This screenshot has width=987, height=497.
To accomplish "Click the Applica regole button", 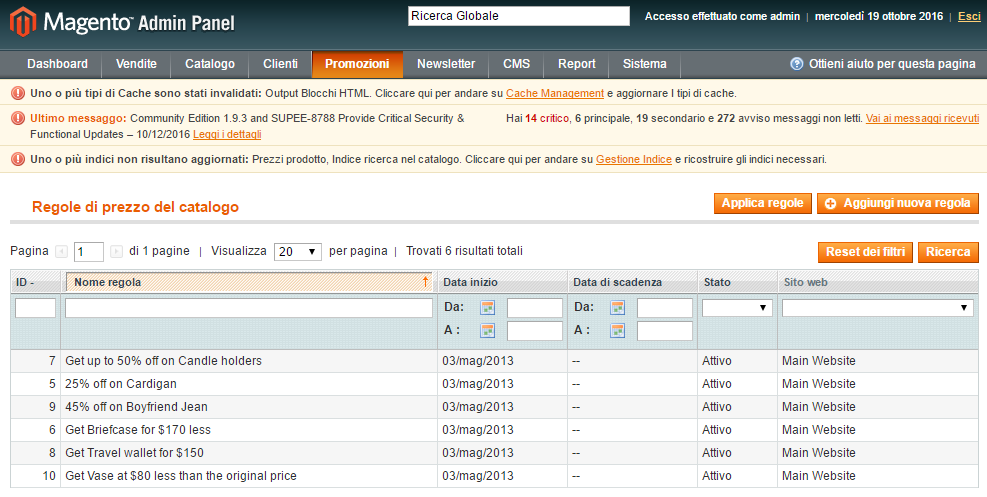I will 762,203.
